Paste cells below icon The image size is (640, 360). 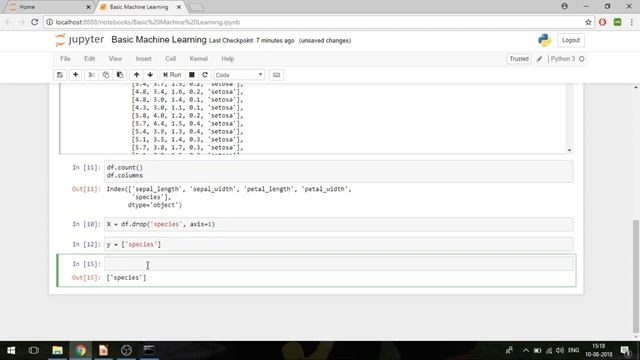point(120,75)
